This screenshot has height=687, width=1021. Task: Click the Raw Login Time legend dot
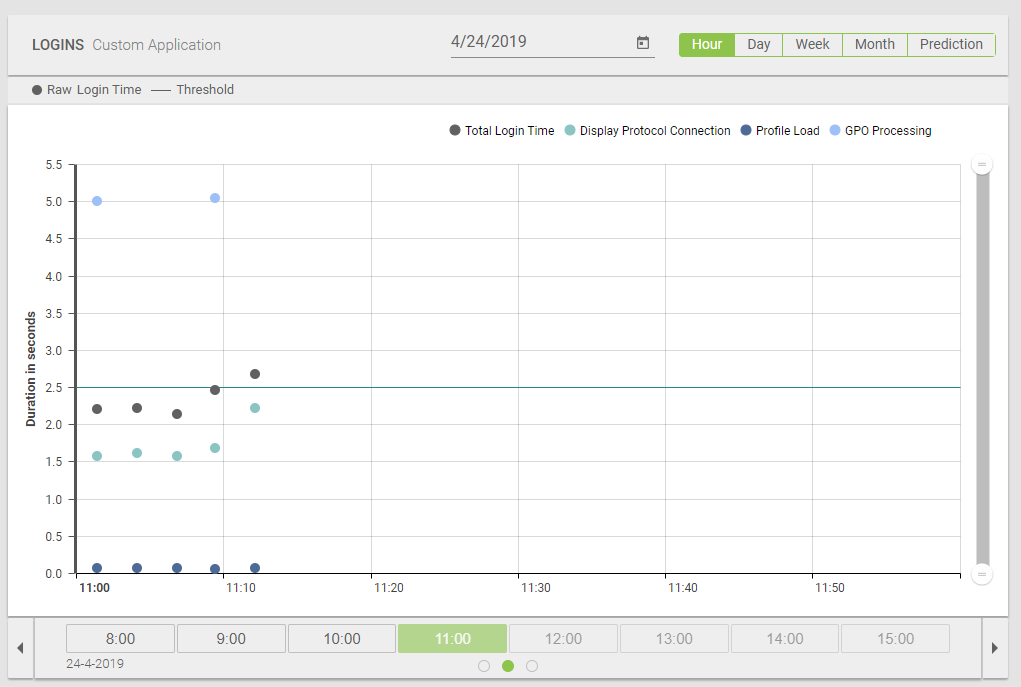[35, 89]
